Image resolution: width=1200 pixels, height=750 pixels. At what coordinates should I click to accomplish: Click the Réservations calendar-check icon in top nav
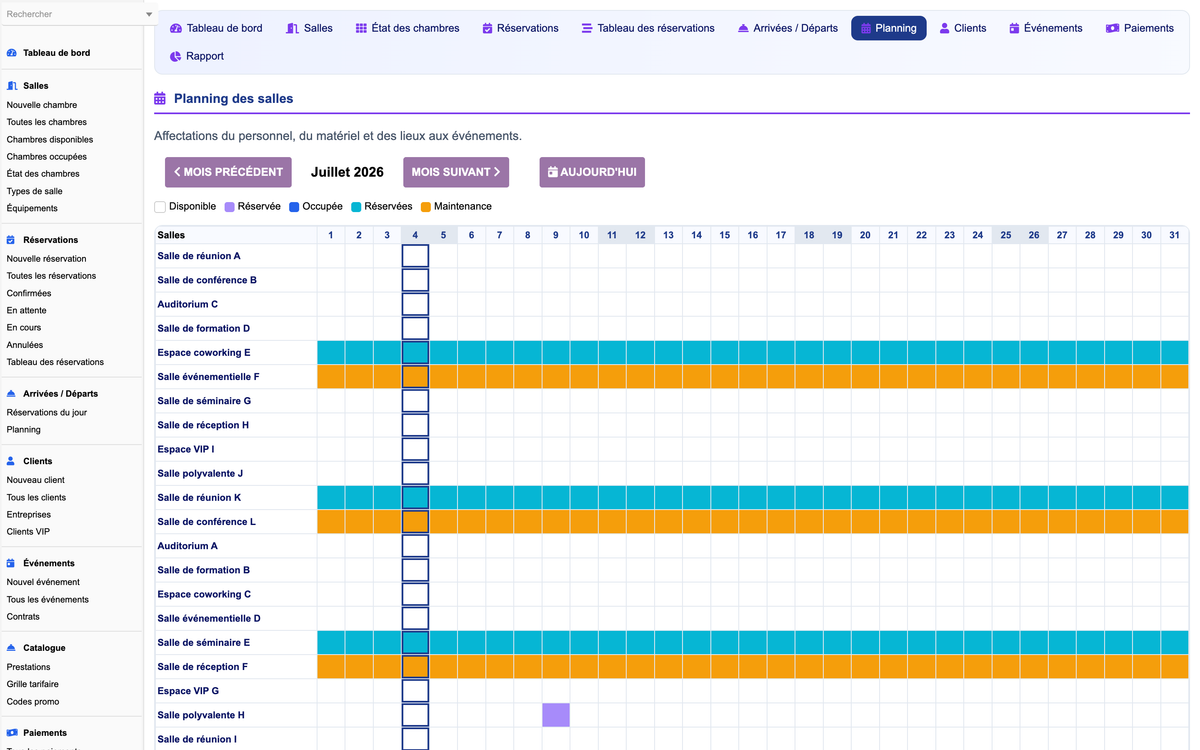[487, 28]
